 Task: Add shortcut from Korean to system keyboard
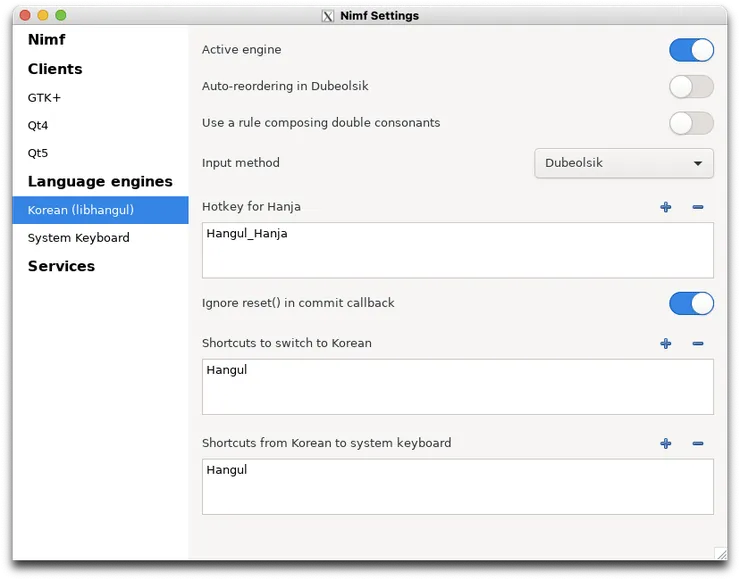click(665, 444)
